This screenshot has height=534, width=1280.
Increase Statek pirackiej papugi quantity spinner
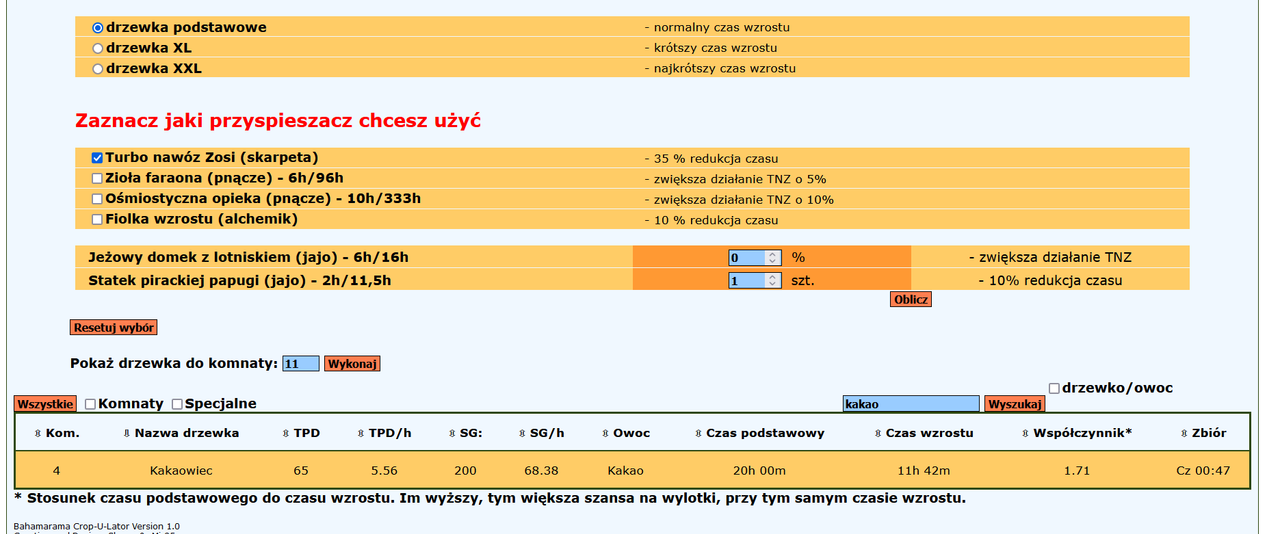coord(773,277)
